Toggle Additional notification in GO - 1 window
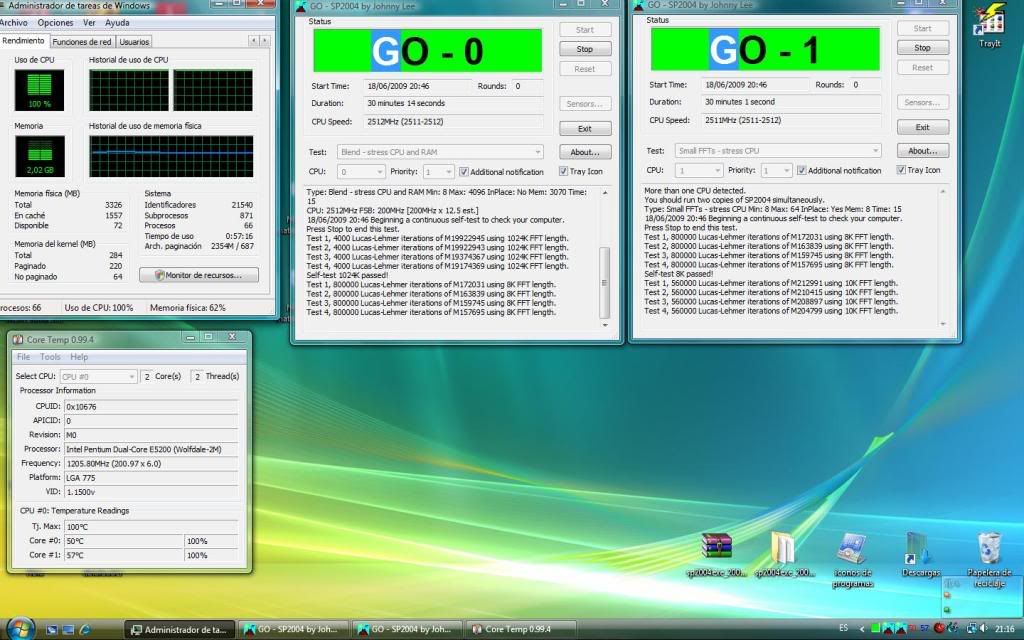1024x640 pixels. click(801, 170)
